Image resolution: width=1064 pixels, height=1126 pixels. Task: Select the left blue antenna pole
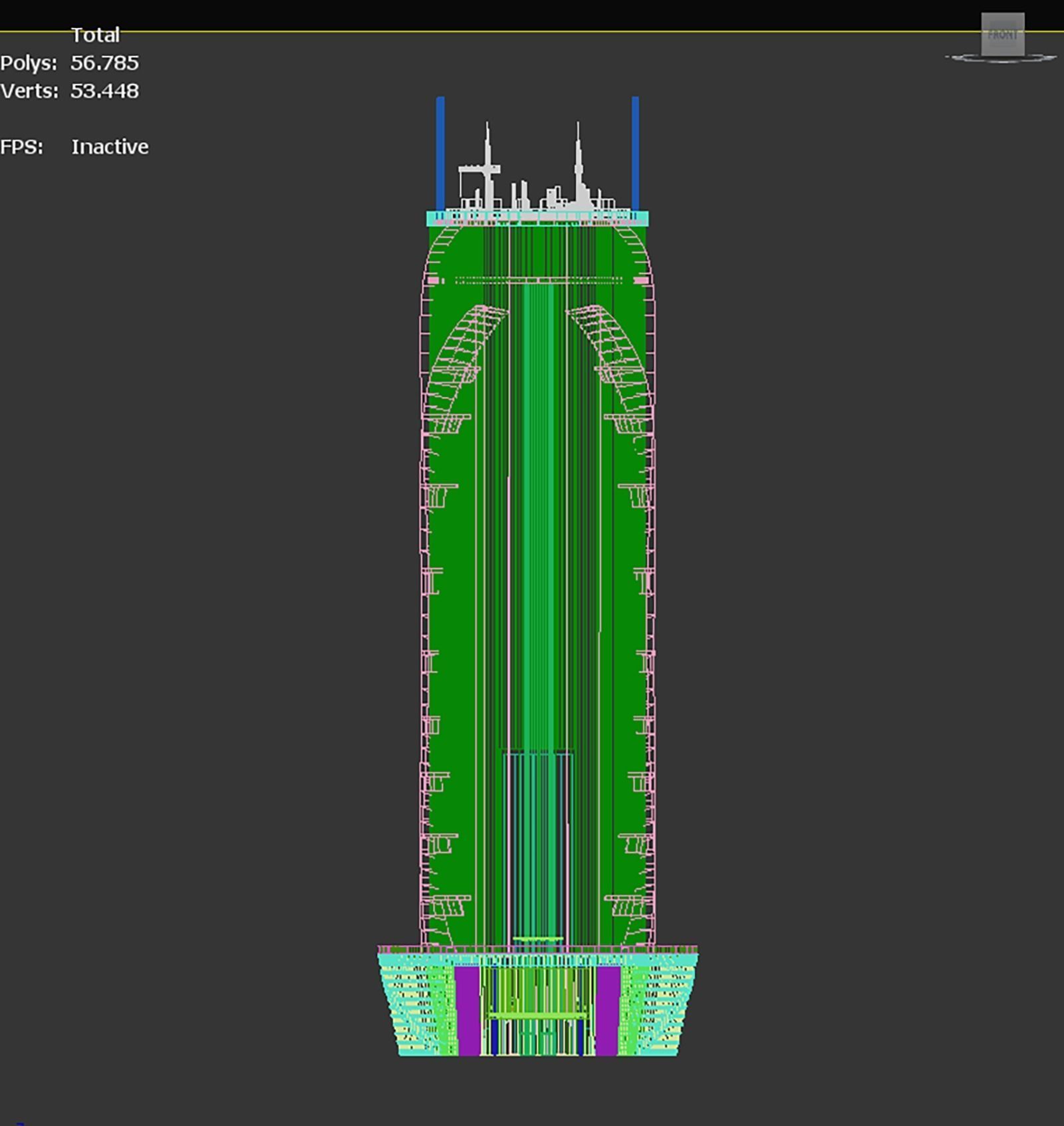(440, 154)
